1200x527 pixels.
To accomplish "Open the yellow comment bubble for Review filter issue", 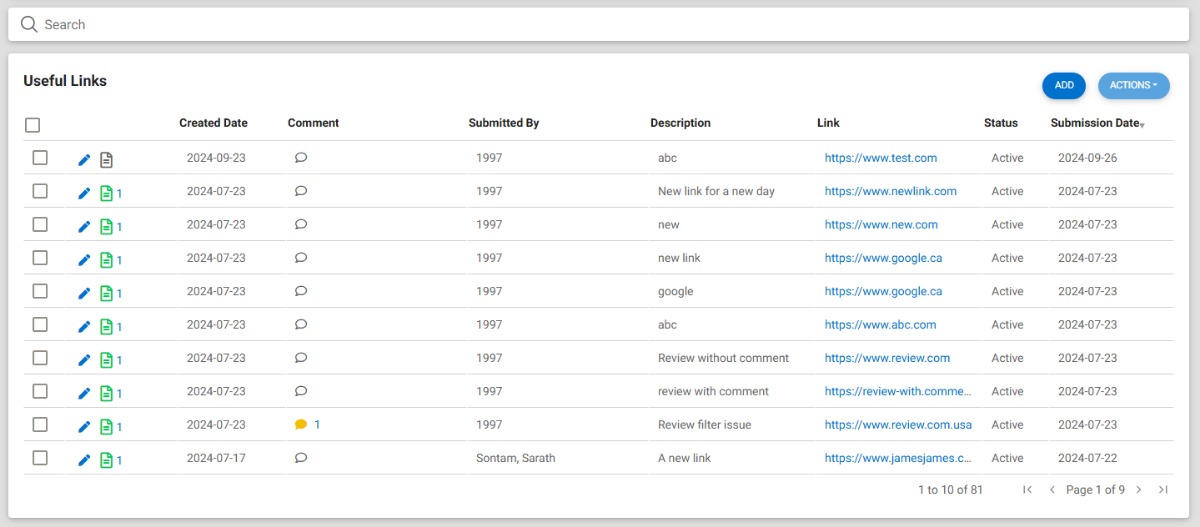I will point(301,425).
